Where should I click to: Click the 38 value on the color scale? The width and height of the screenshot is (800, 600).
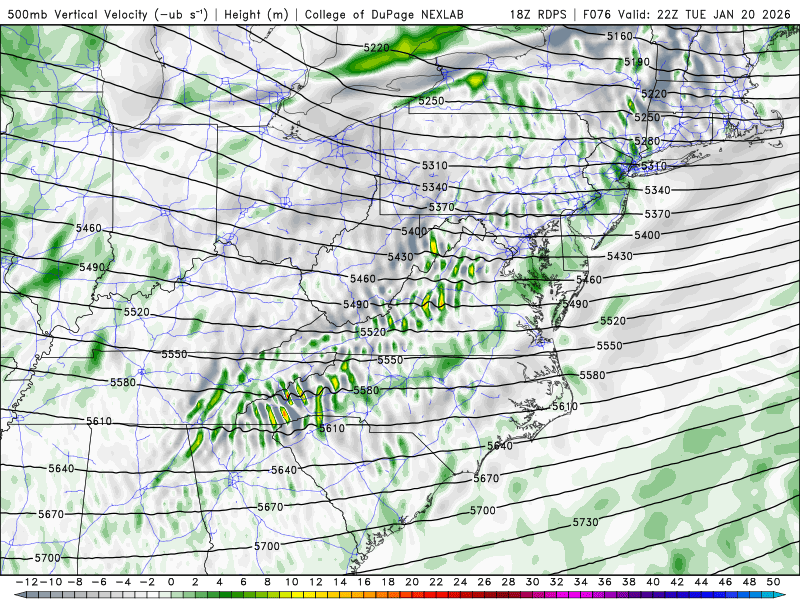pyautogui.click(x=629, y=582)
